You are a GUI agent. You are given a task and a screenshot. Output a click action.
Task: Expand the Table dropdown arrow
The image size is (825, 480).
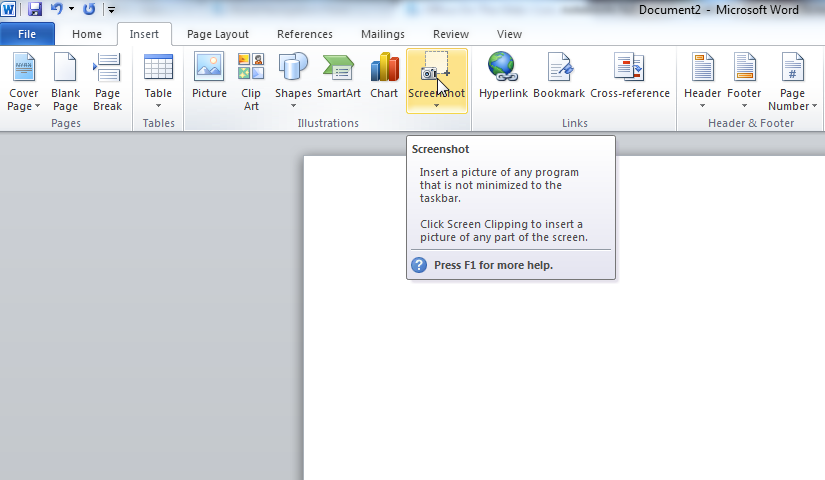[158, 106]
